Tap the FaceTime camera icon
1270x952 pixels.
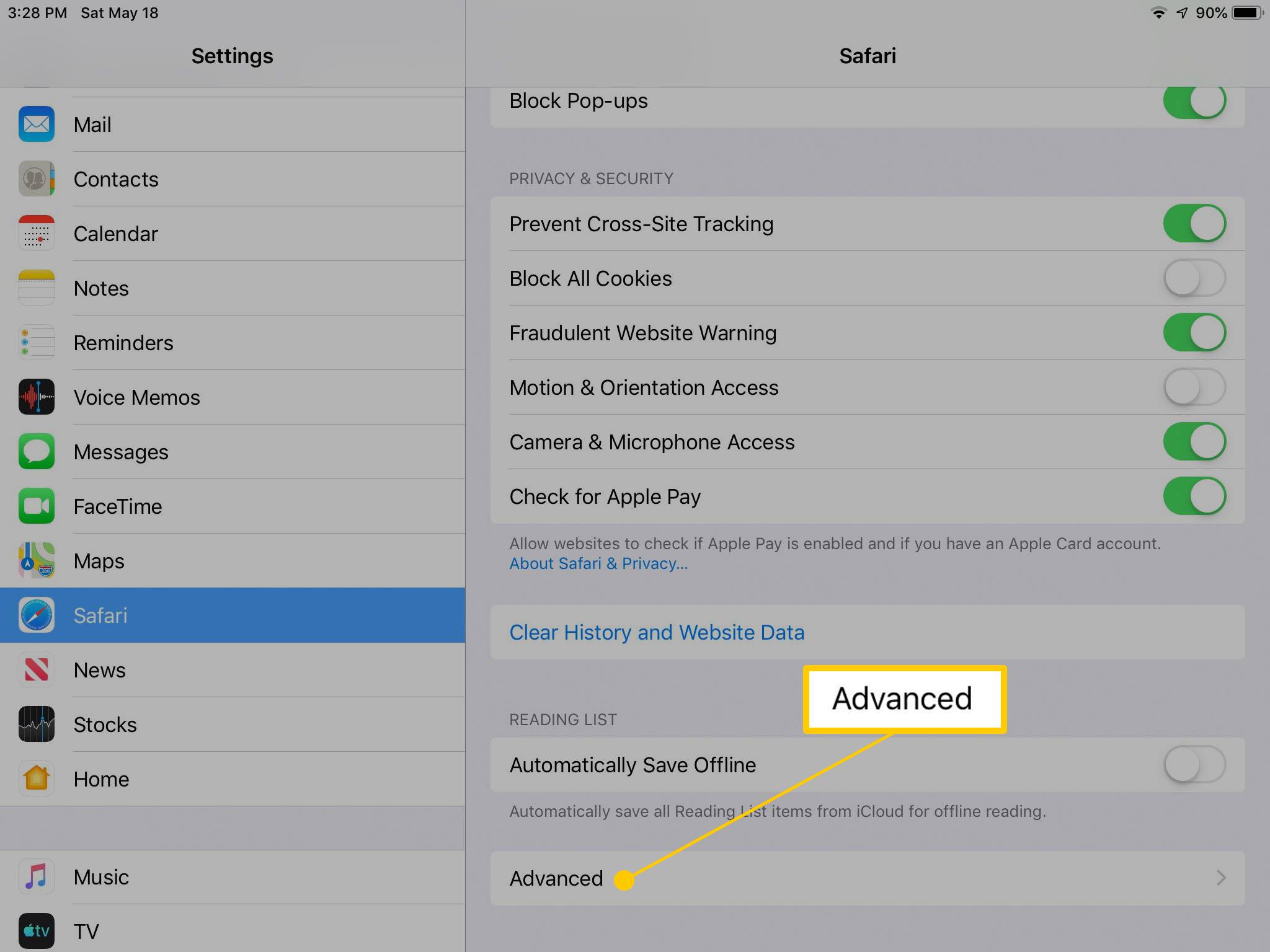37,506
